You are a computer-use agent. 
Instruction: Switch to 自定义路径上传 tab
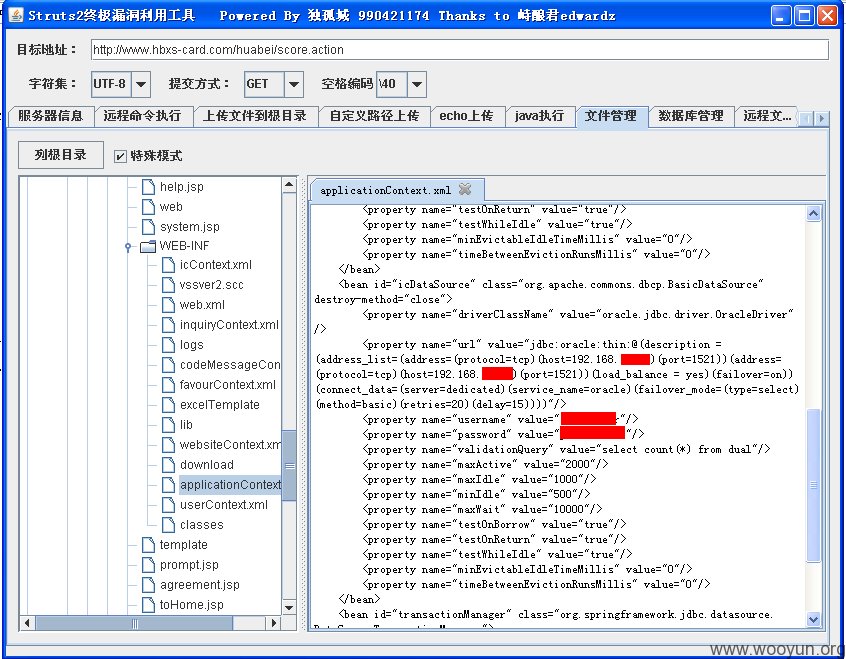pos(374,116)
